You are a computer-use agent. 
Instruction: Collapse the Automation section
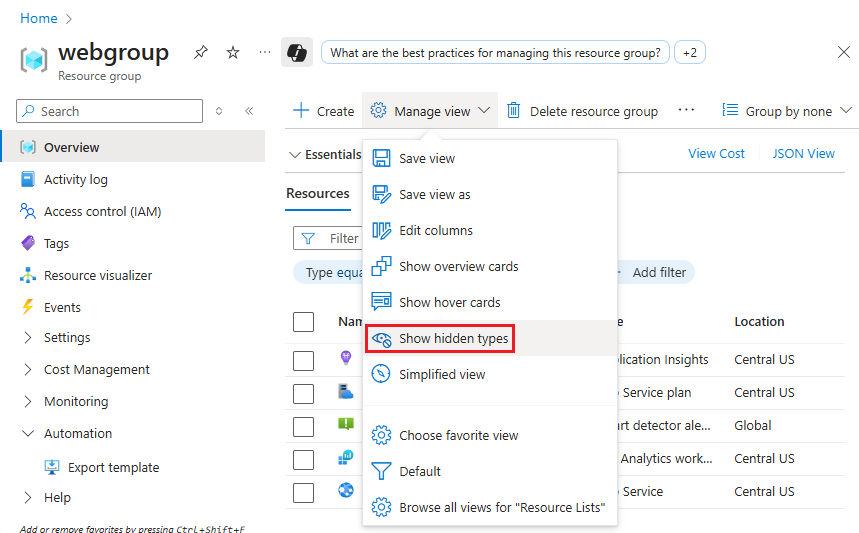coord(77,433)
